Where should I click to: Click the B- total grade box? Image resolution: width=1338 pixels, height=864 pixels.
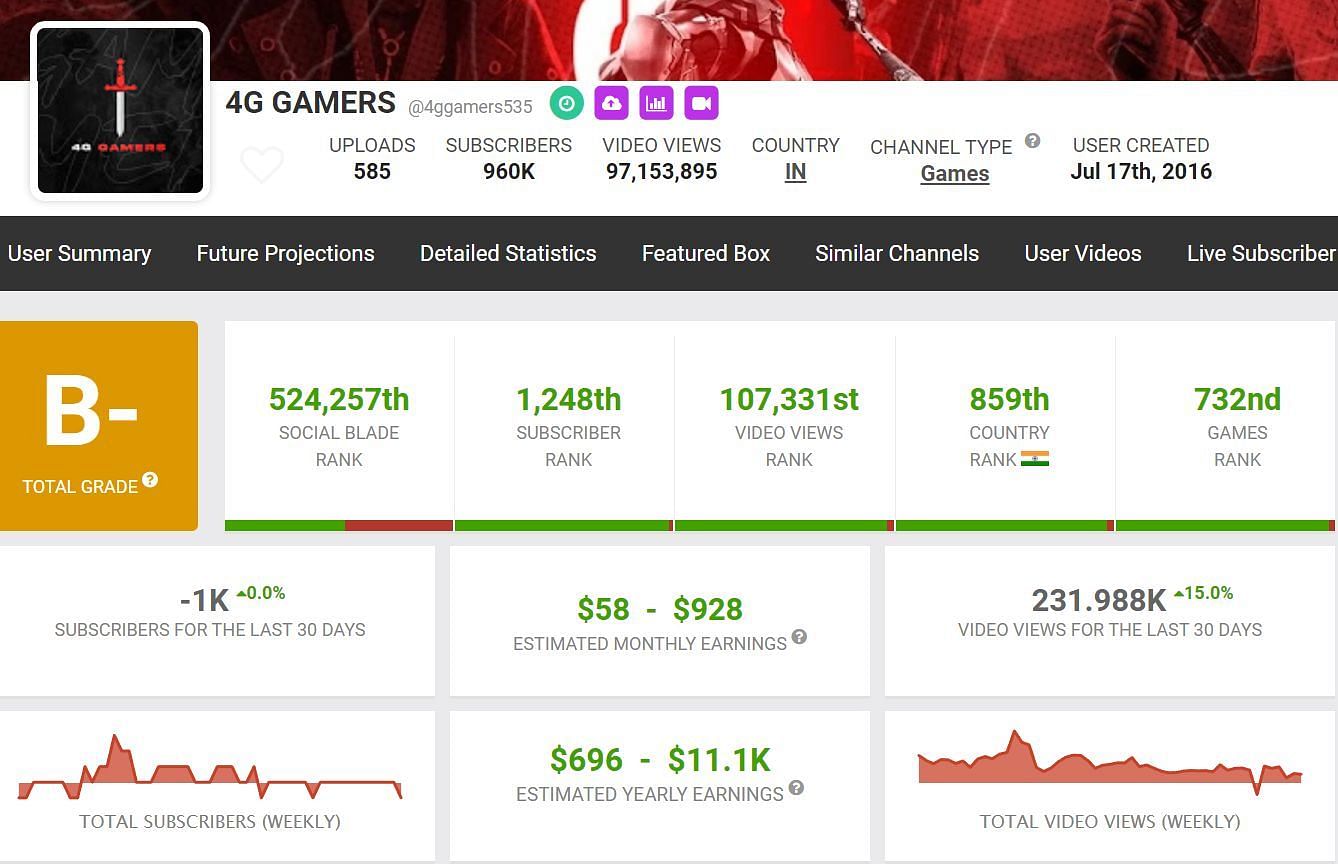coord(98,426)
